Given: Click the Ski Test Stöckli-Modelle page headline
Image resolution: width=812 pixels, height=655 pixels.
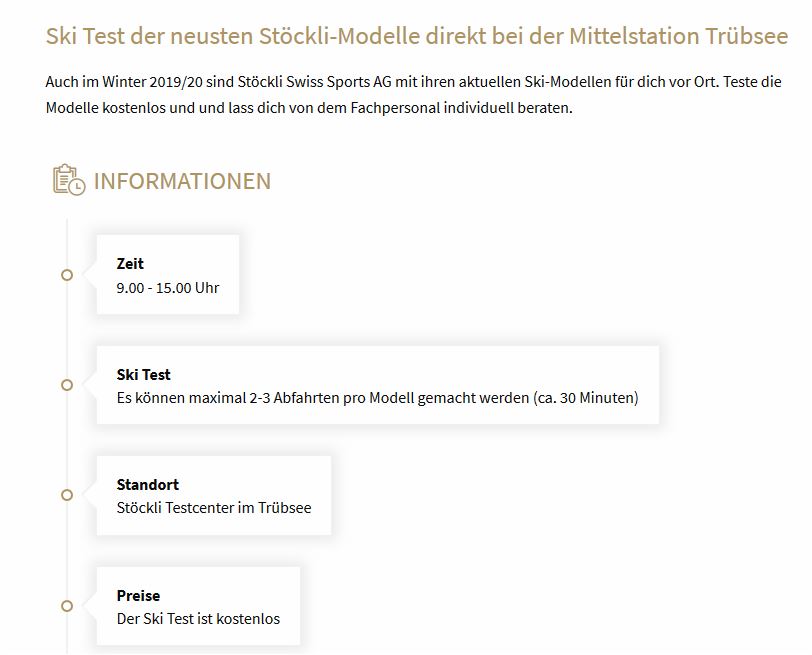Looking at the screenshot, I should 417,36.
